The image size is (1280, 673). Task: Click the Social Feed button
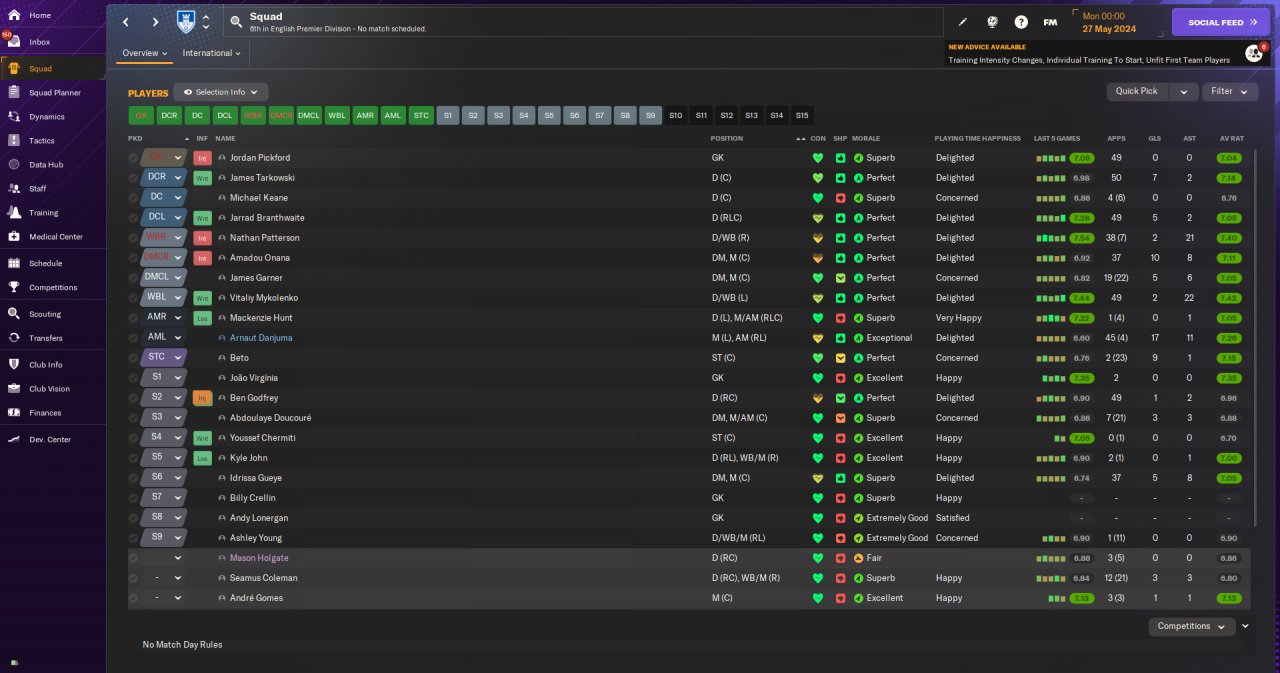[1222, 22]
